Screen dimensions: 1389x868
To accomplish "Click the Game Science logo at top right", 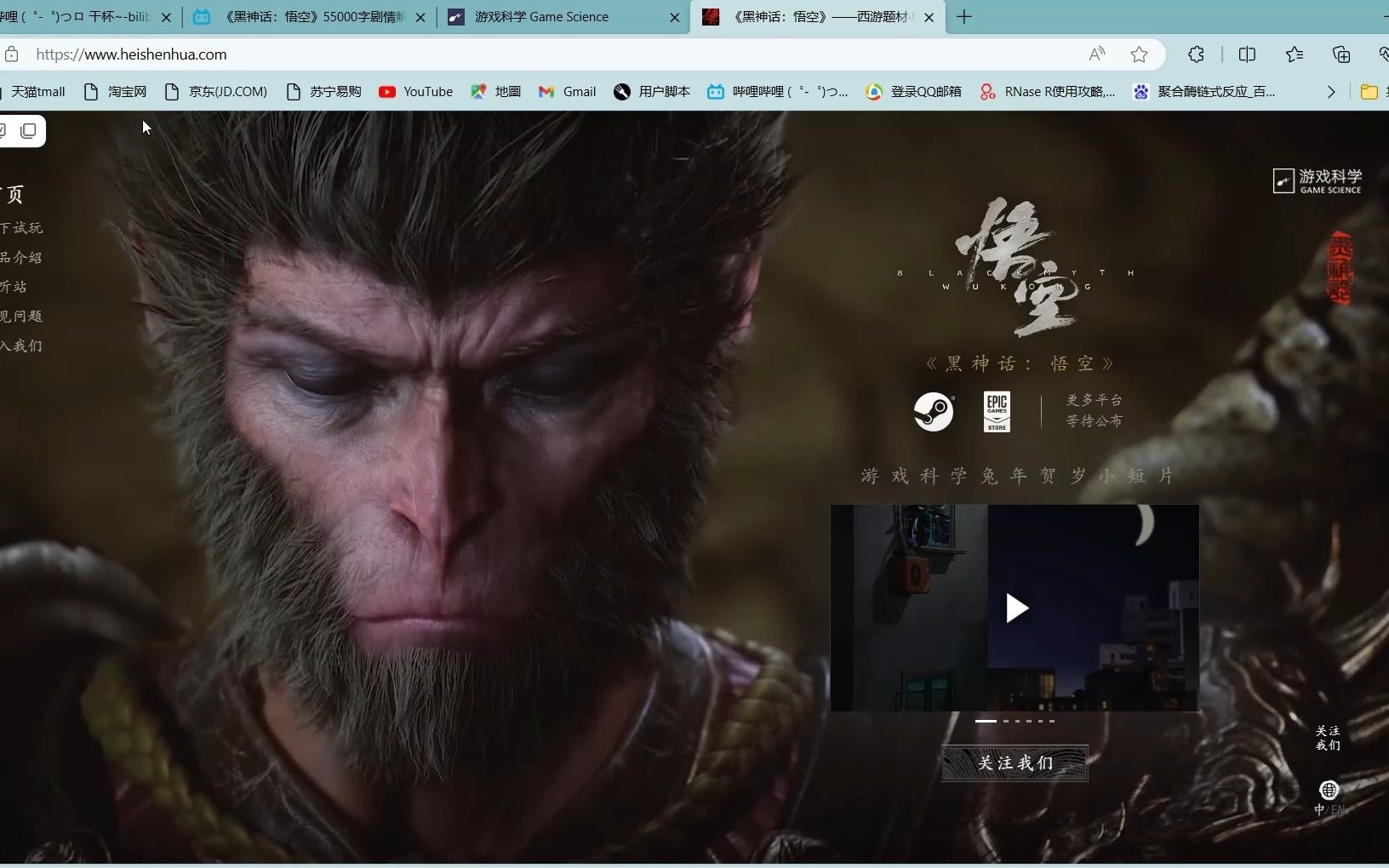I will [x=1318, y=180].
